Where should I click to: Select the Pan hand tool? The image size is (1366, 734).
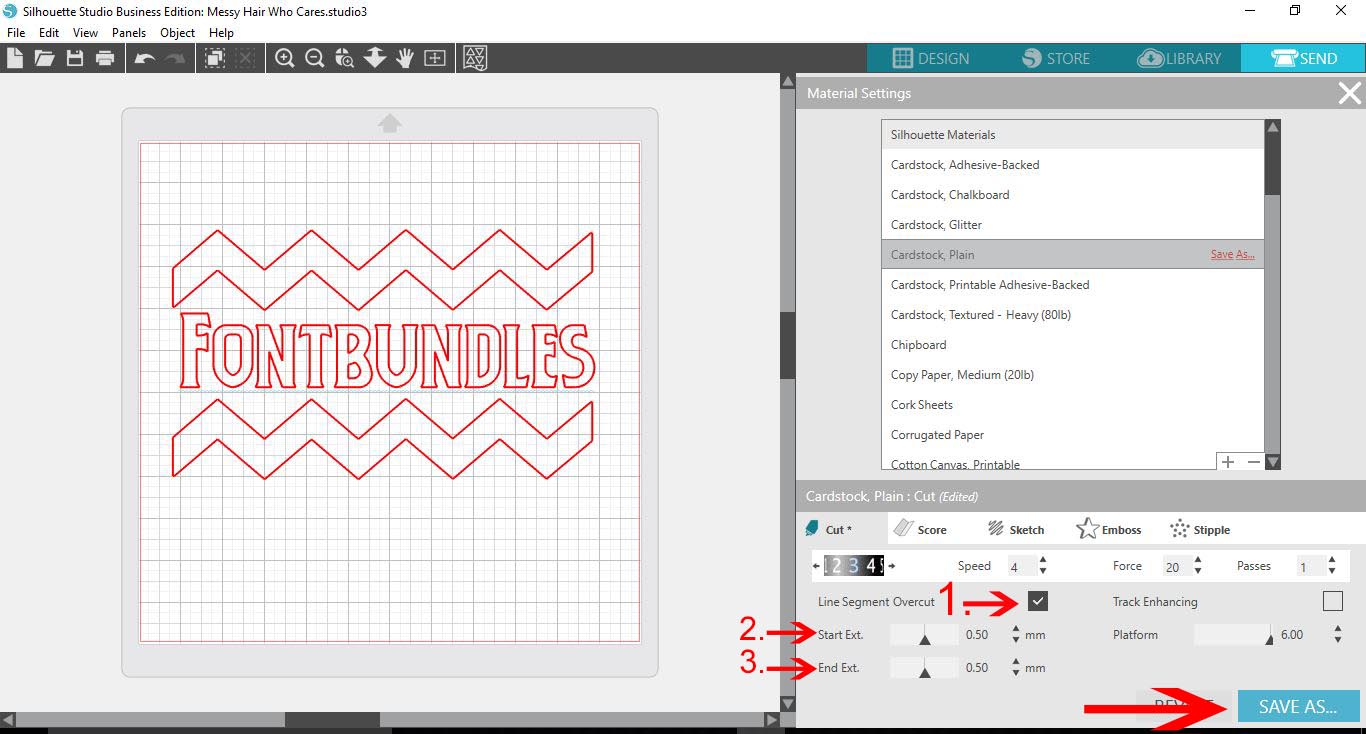405,58
